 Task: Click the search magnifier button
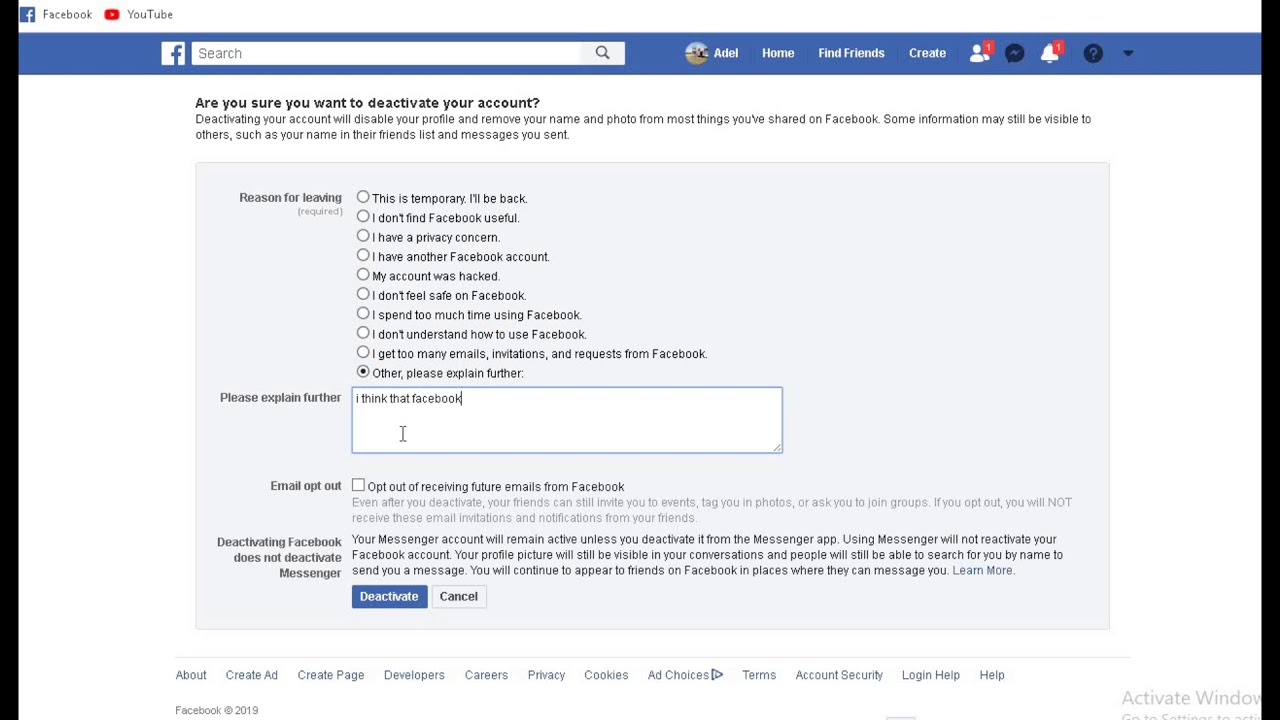pyautogui.click(x=602, y=53)
